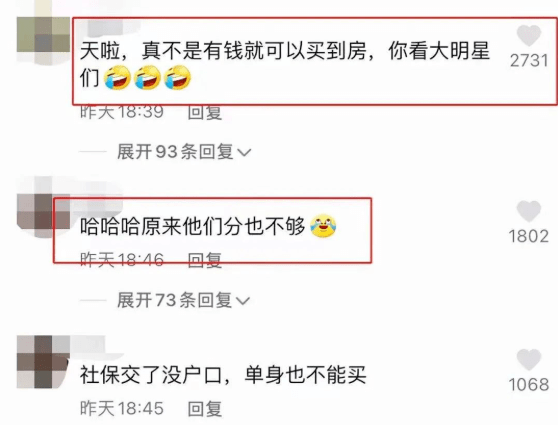Reply to the comment posted 昨天18:39
The width and height of the screenshot is (558, 425).
coord(205,112)
